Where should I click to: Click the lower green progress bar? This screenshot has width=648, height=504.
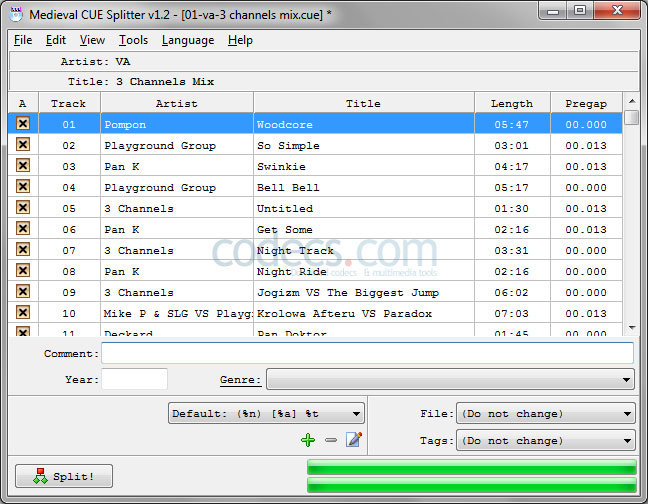coord(472,485)
